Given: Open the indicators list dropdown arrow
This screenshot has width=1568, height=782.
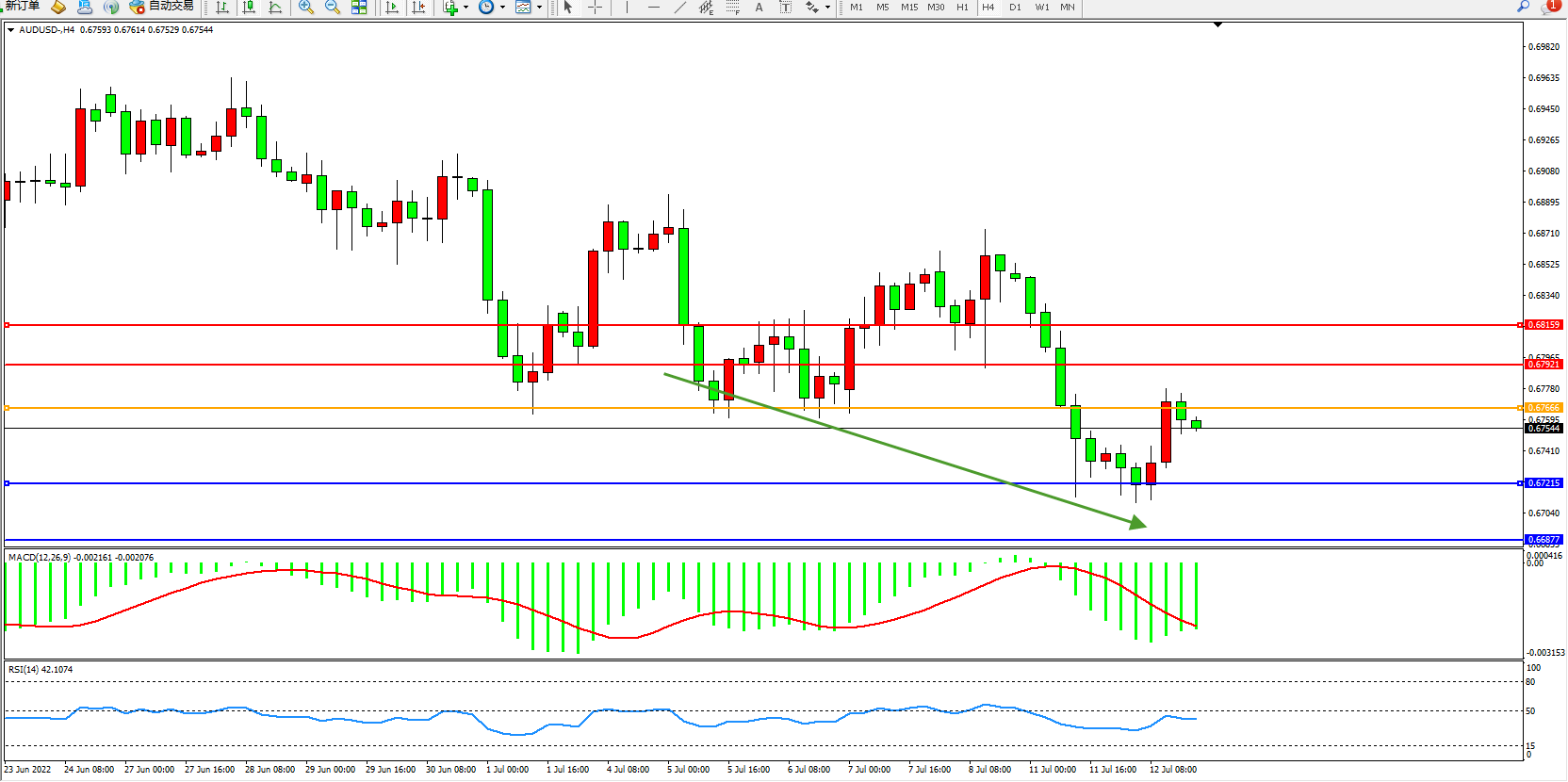Looking at the screenshot, I should 465,8.
